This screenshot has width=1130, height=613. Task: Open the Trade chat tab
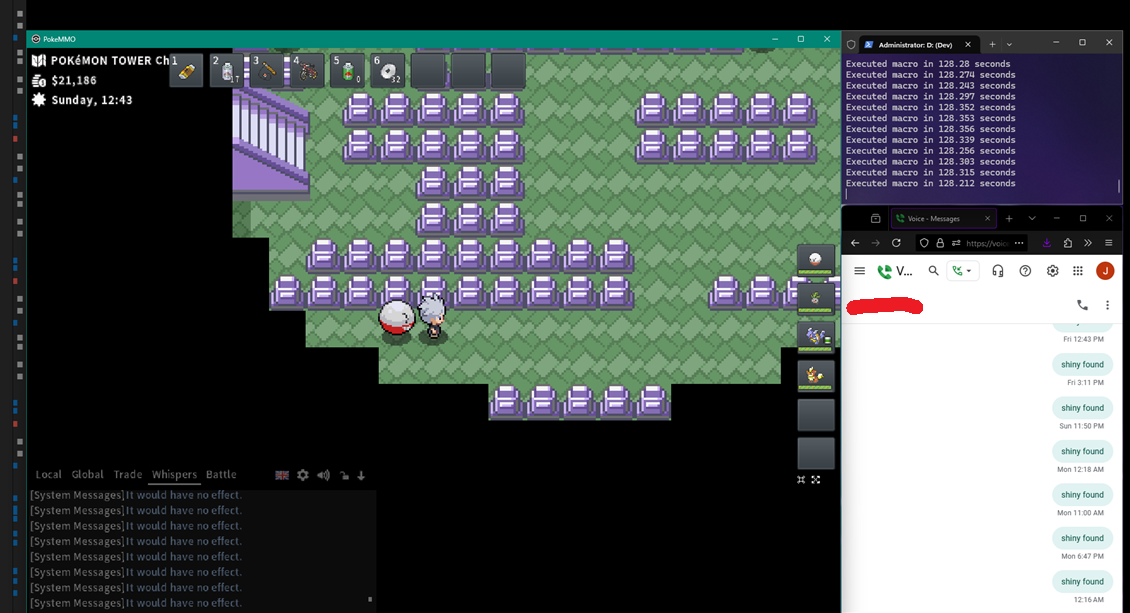[128, 475]
